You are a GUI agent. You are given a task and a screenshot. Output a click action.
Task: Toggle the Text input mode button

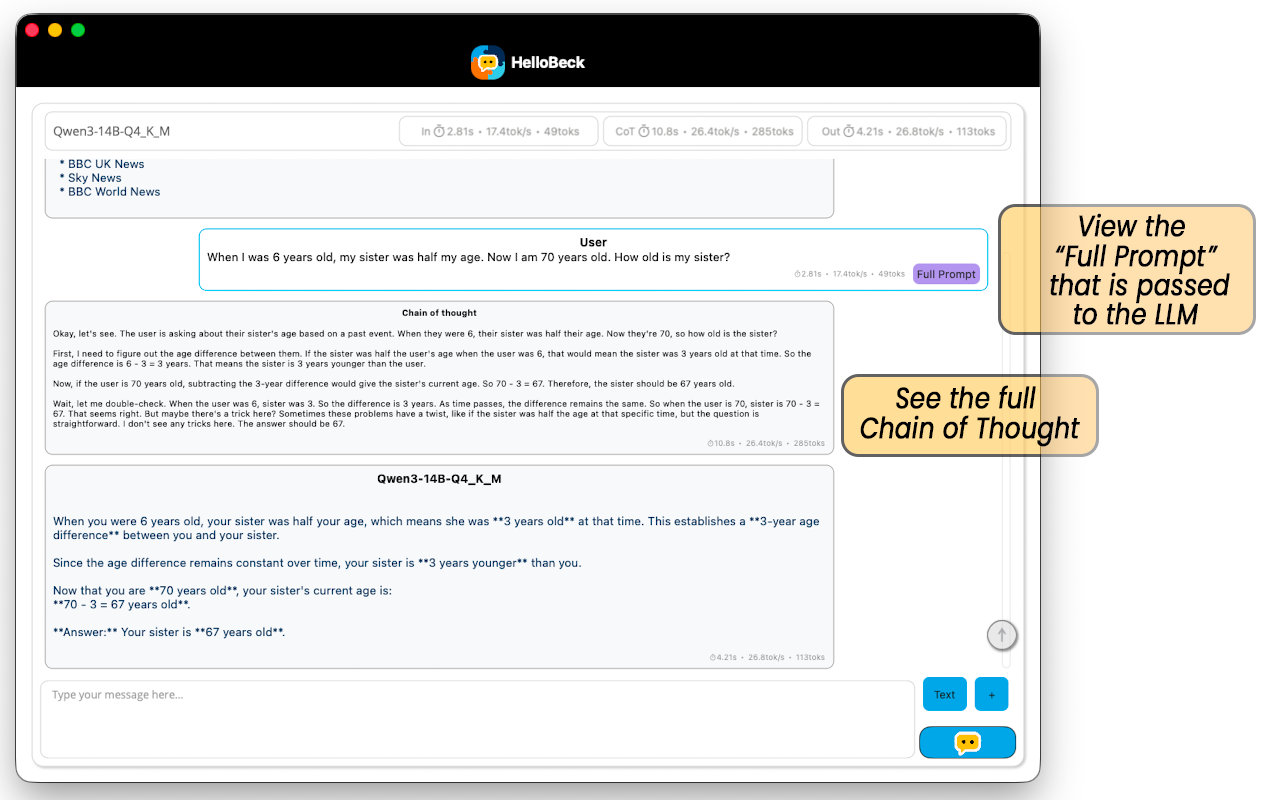tap(944, 693)
